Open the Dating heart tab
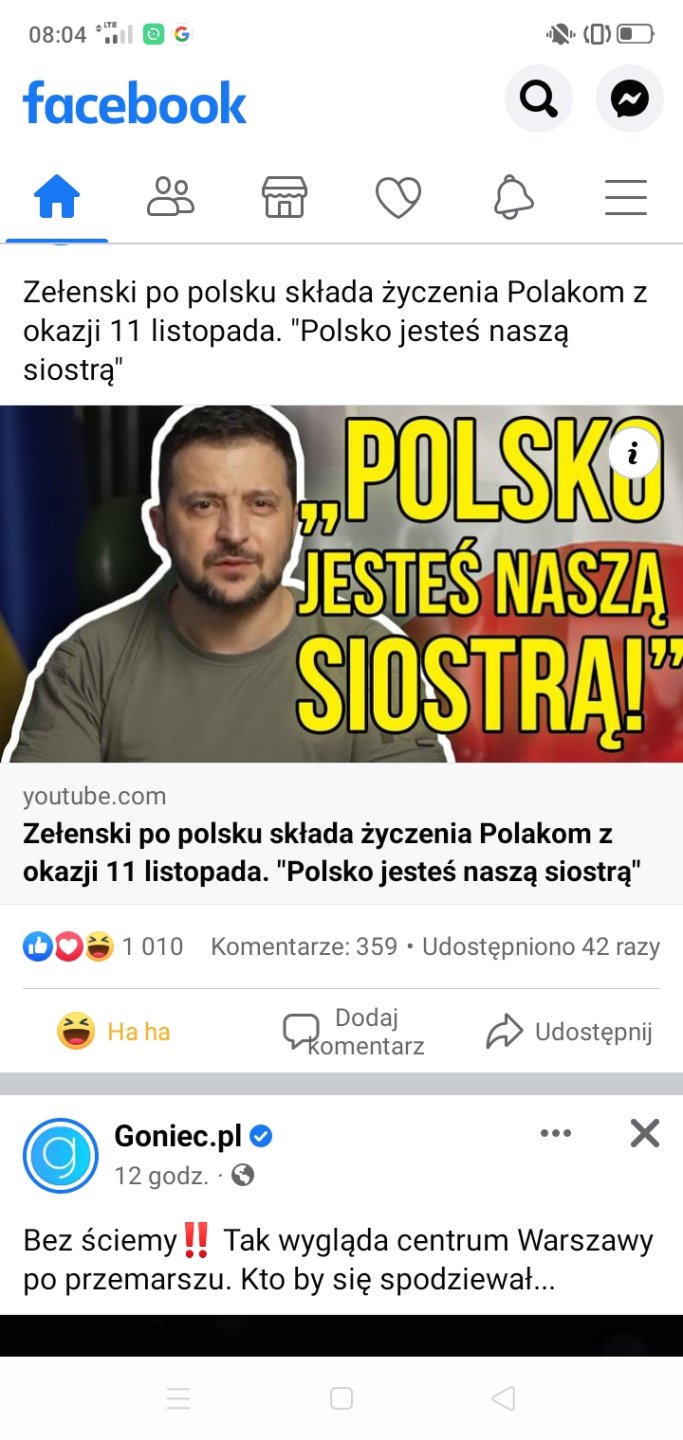 pos(398,197)
